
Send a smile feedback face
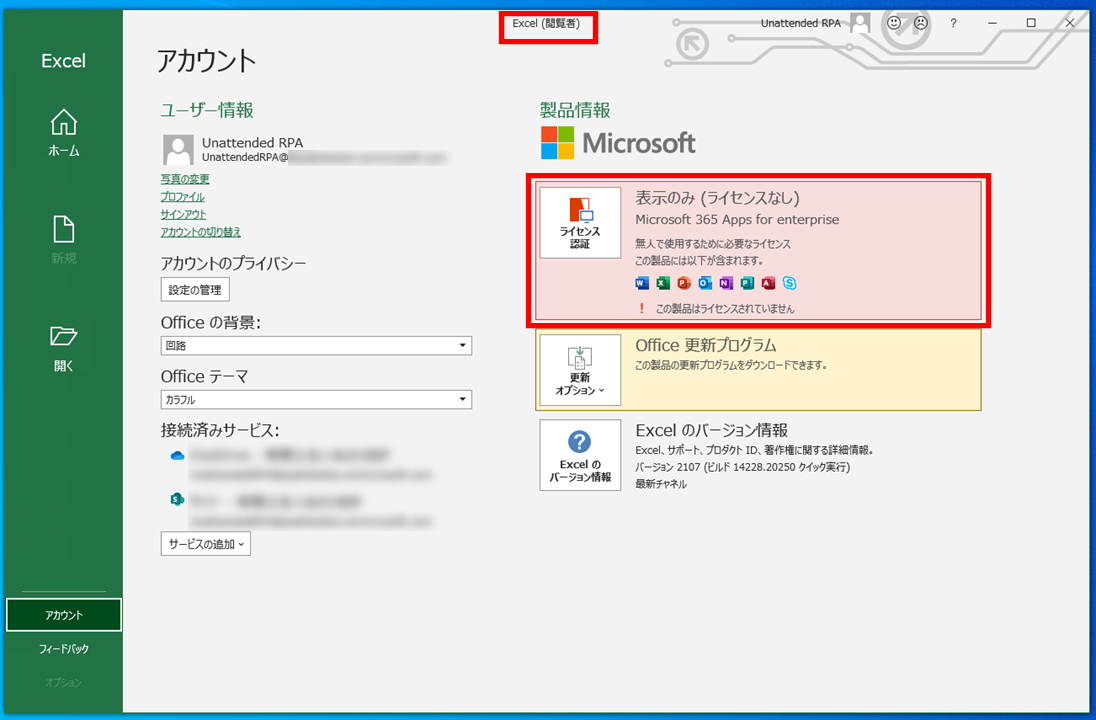pyautogui.click(x=893, y=23)
